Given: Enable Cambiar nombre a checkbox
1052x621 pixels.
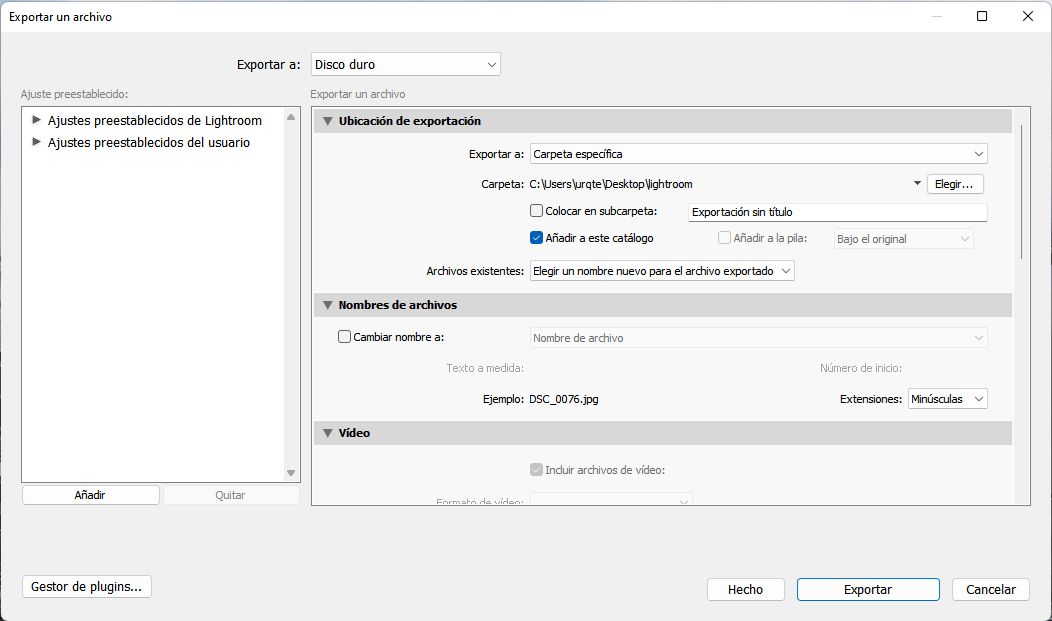Looking at the screenshot, I should pyautogui.click(x=345, y=338).
